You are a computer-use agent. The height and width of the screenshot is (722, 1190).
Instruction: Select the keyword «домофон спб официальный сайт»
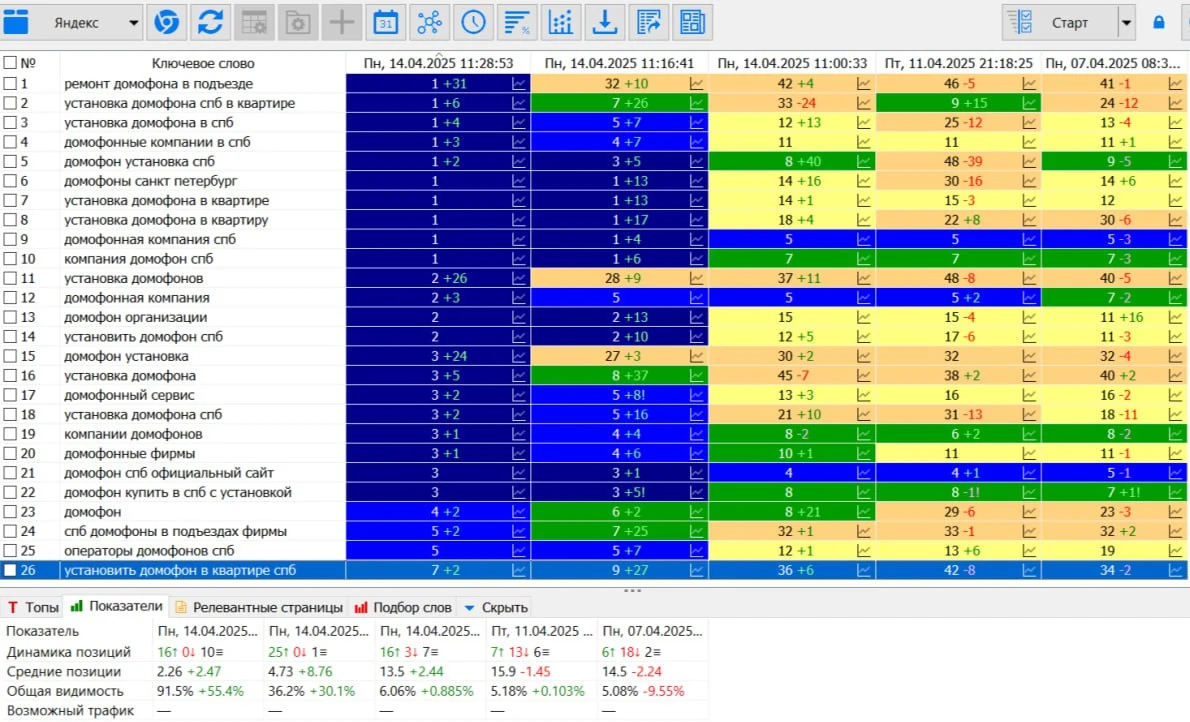(x=168, y=473)
